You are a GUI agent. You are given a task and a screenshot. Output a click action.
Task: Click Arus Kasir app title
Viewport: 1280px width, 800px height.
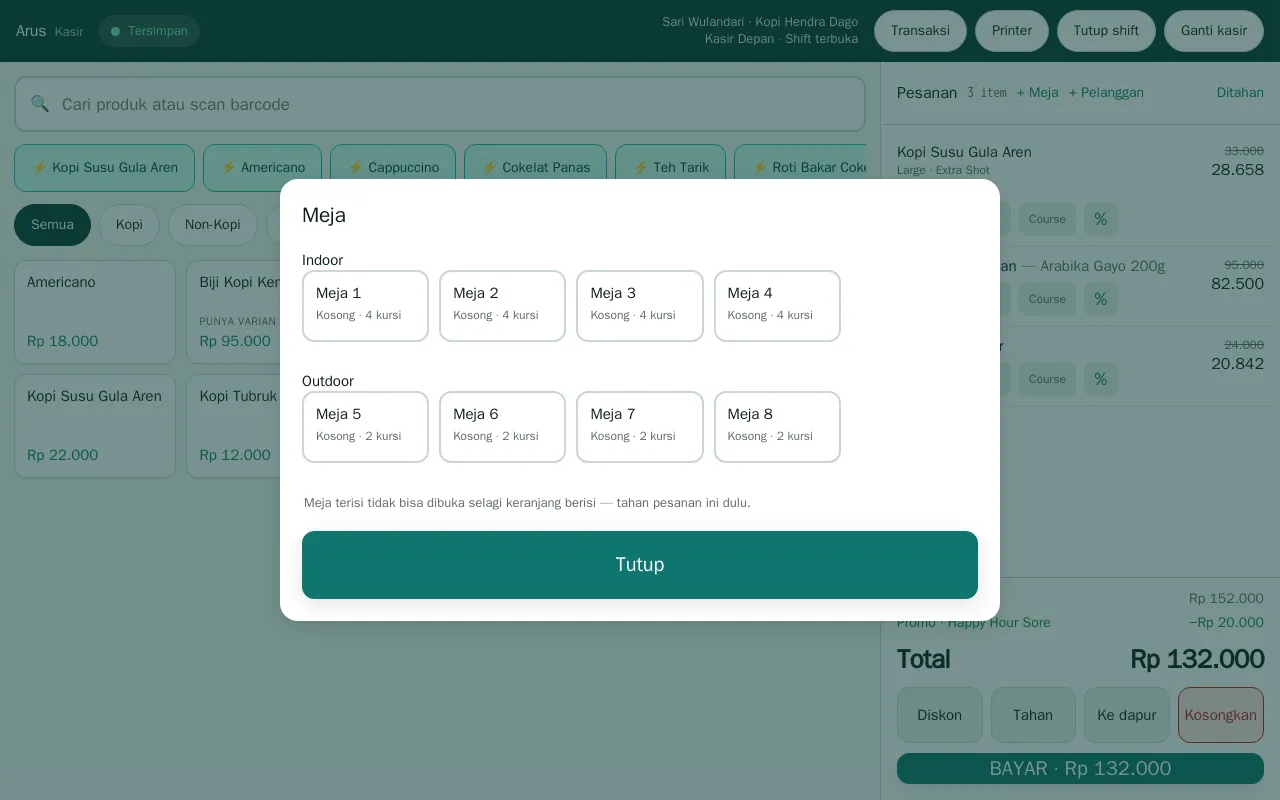click(49, 31)
